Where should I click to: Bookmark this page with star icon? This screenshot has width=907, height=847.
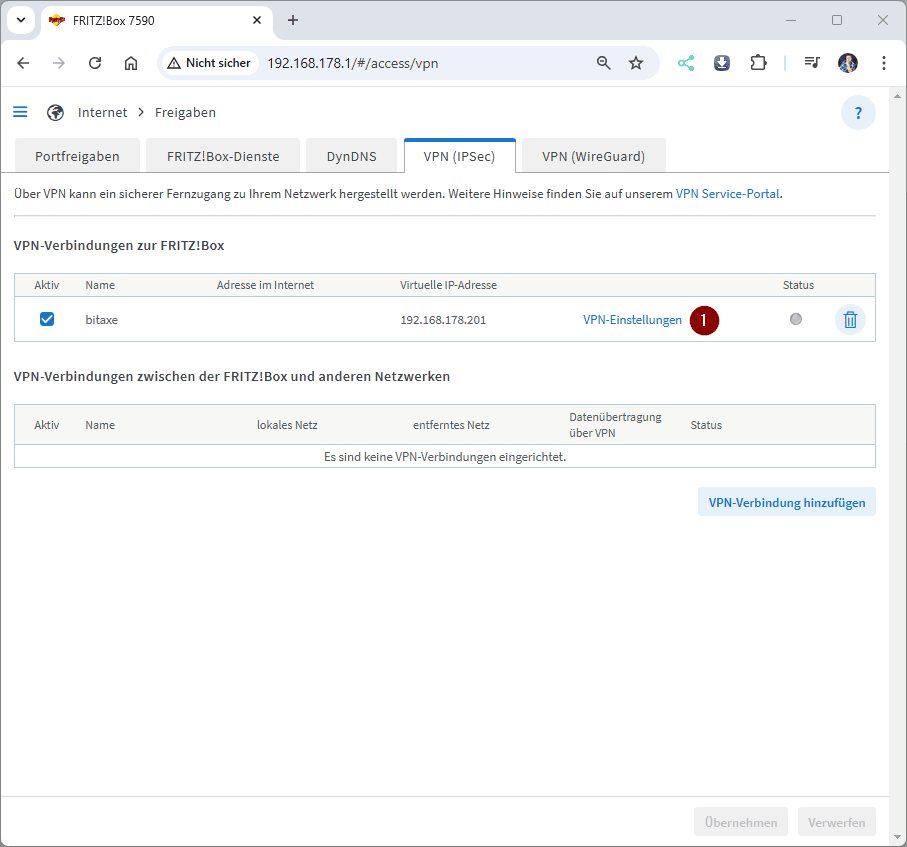(x=636, y=63)
